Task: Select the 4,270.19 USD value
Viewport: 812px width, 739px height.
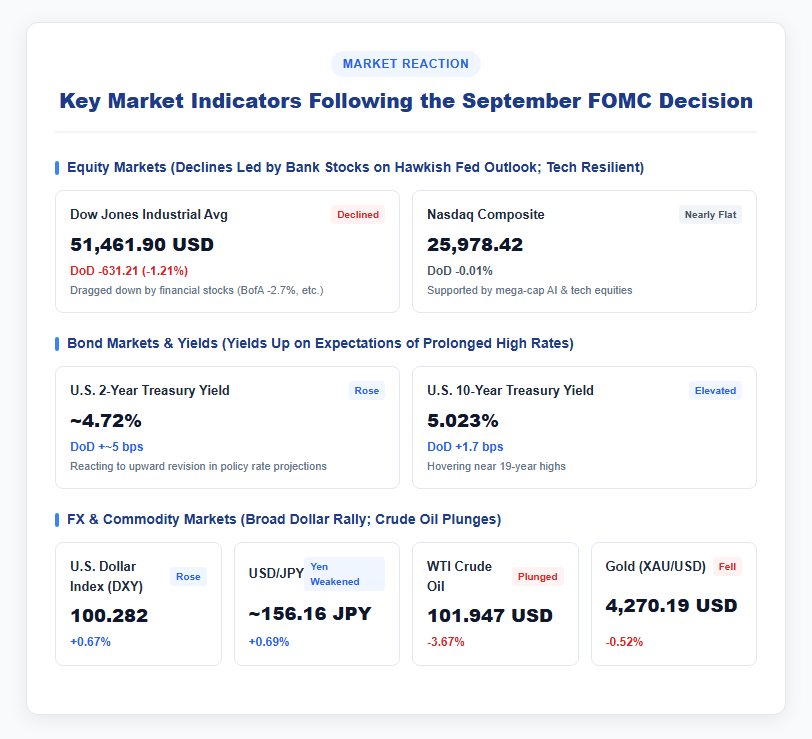Action: 671,606
